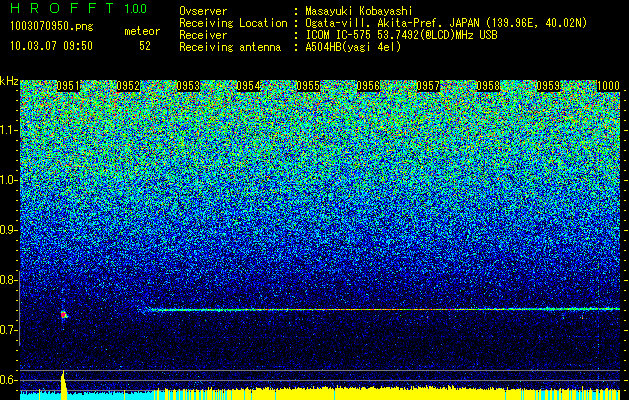Click the observer name Masayuki Kobayashi
The height and width of the screenshot is (400, 629).
pyautogui.click(x=359, y=11)
